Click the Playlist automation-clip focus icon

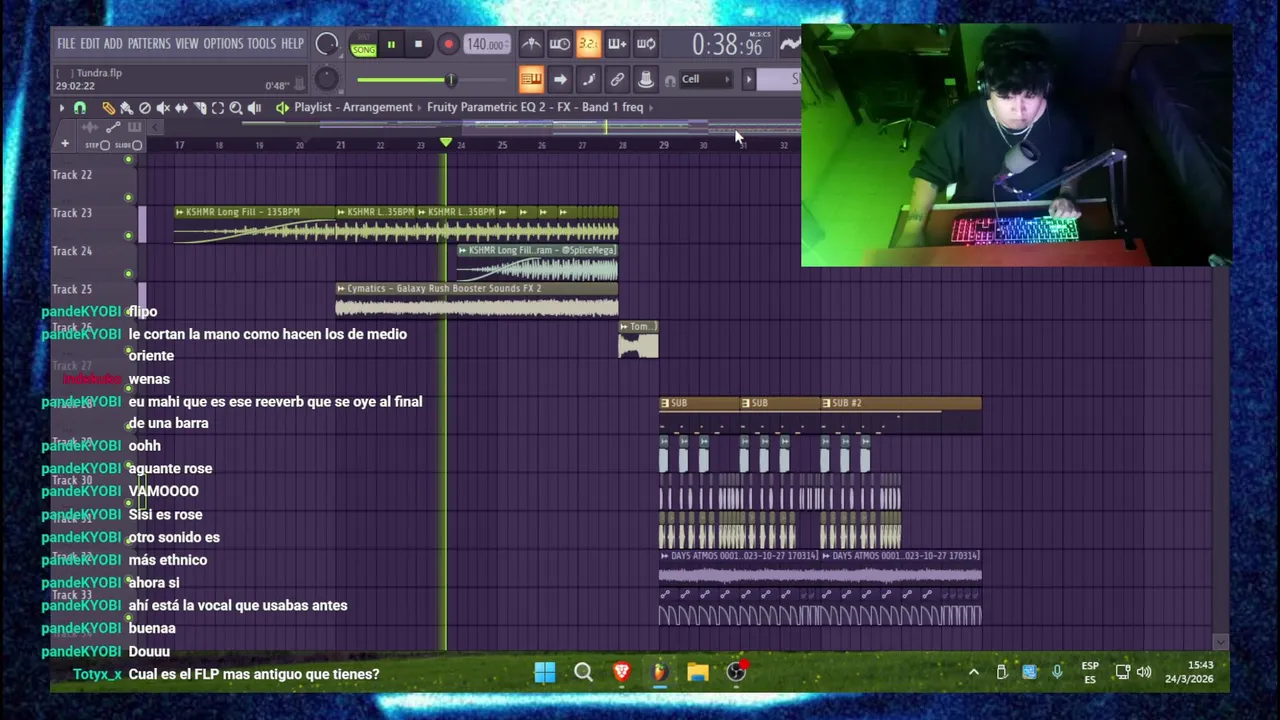(113, 127)
